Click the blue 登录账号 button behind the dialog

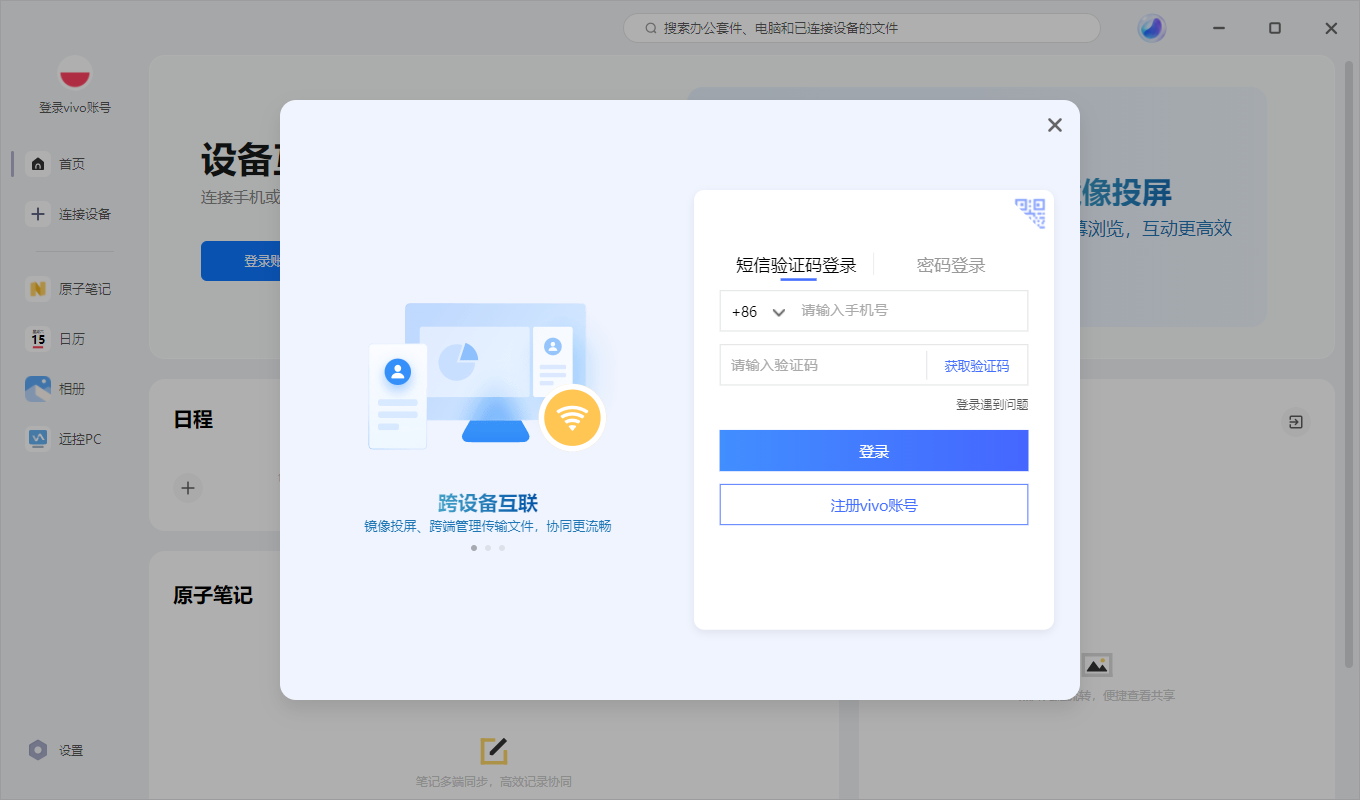tap(241, 261)
